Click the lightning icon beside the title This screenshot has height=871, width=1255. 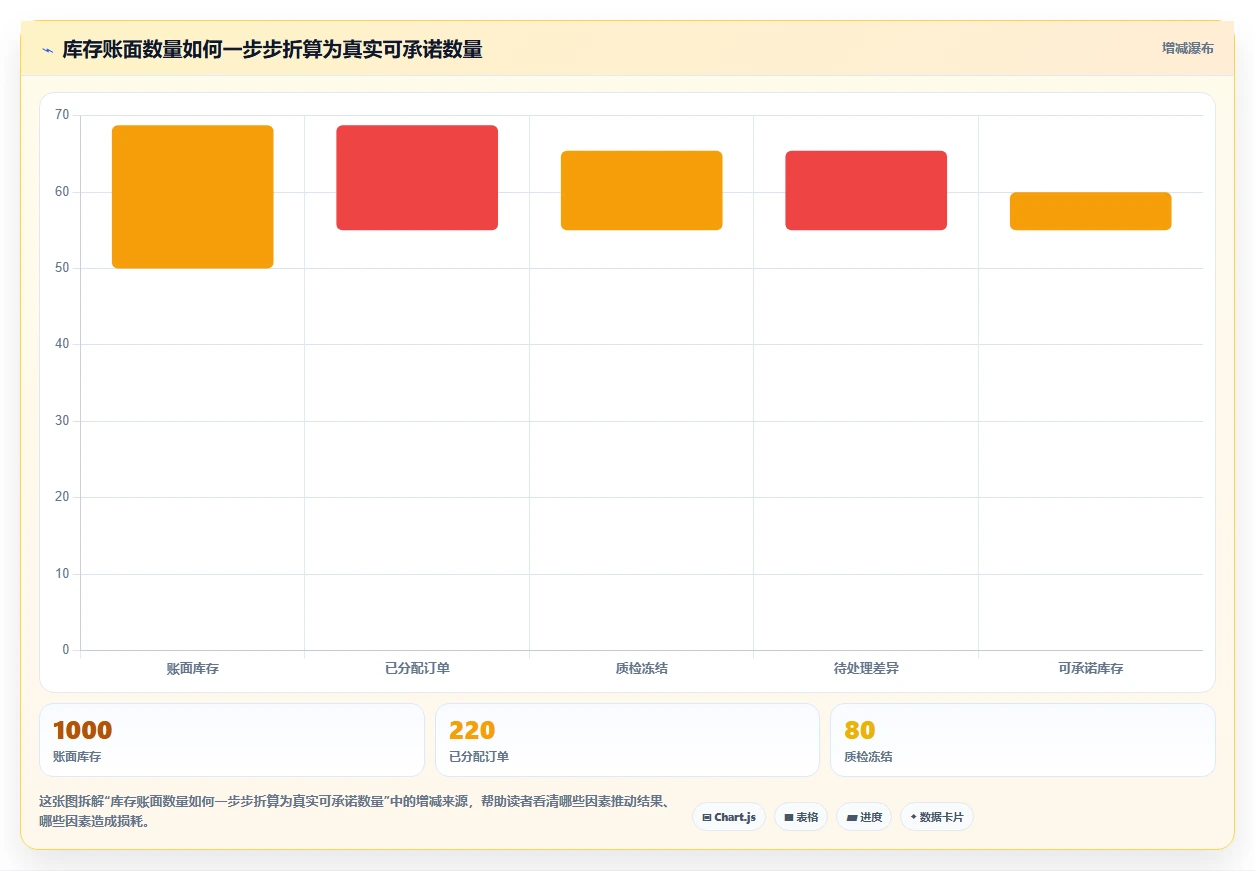tap(47, 50)
